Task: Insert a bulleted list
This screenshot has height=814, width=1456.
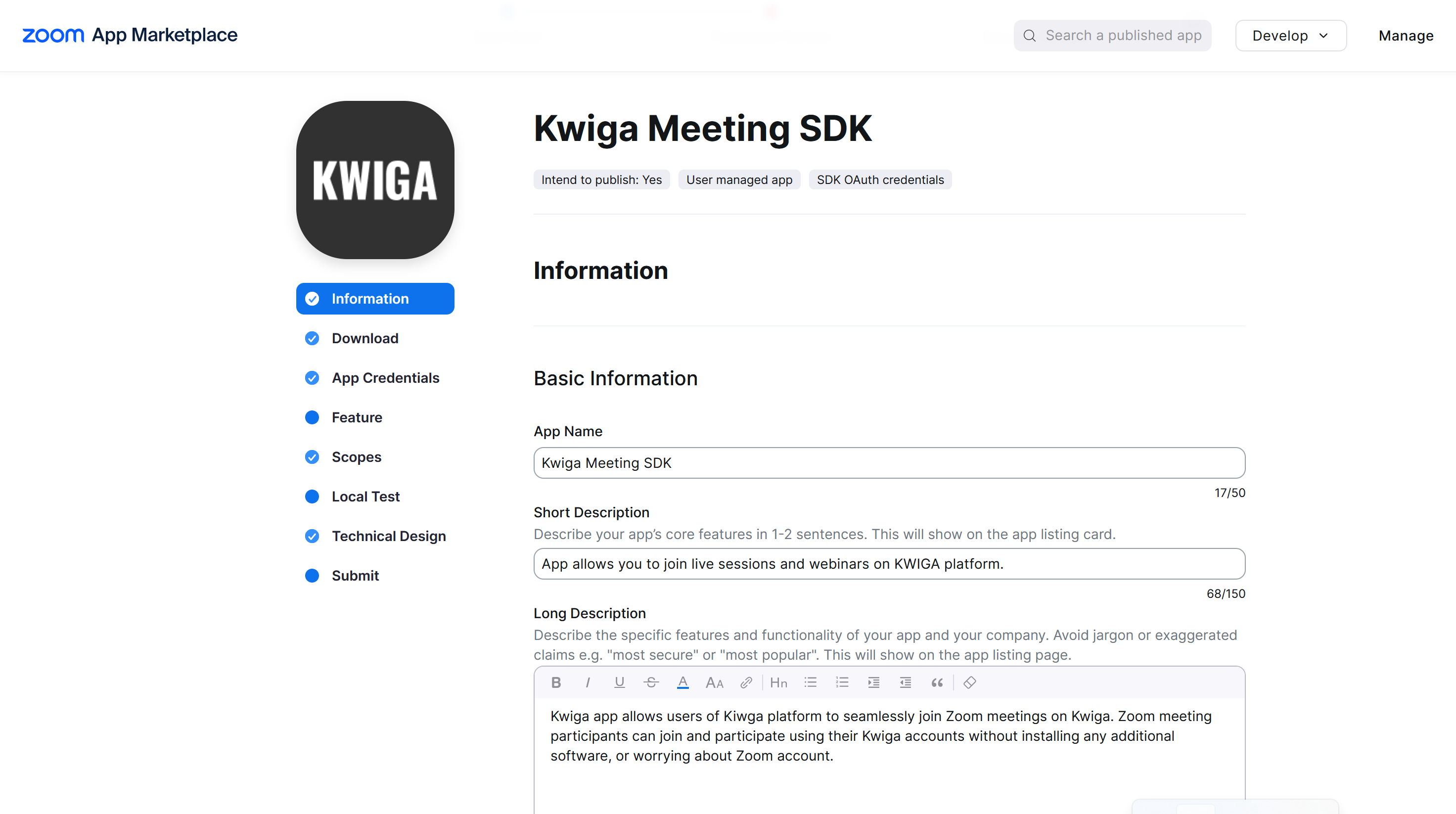Action: click(811, 682)
